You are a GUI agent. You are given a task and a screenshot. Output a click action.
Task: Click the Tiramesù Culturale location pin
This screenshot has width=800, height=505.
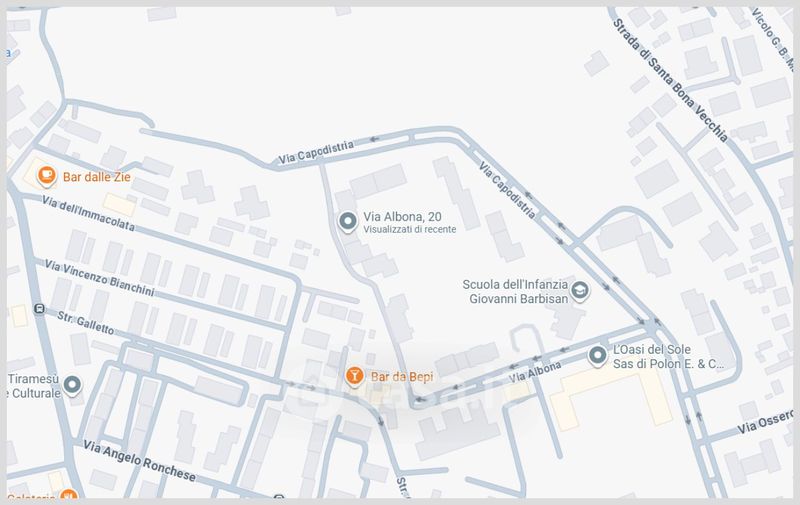[72, 385]
